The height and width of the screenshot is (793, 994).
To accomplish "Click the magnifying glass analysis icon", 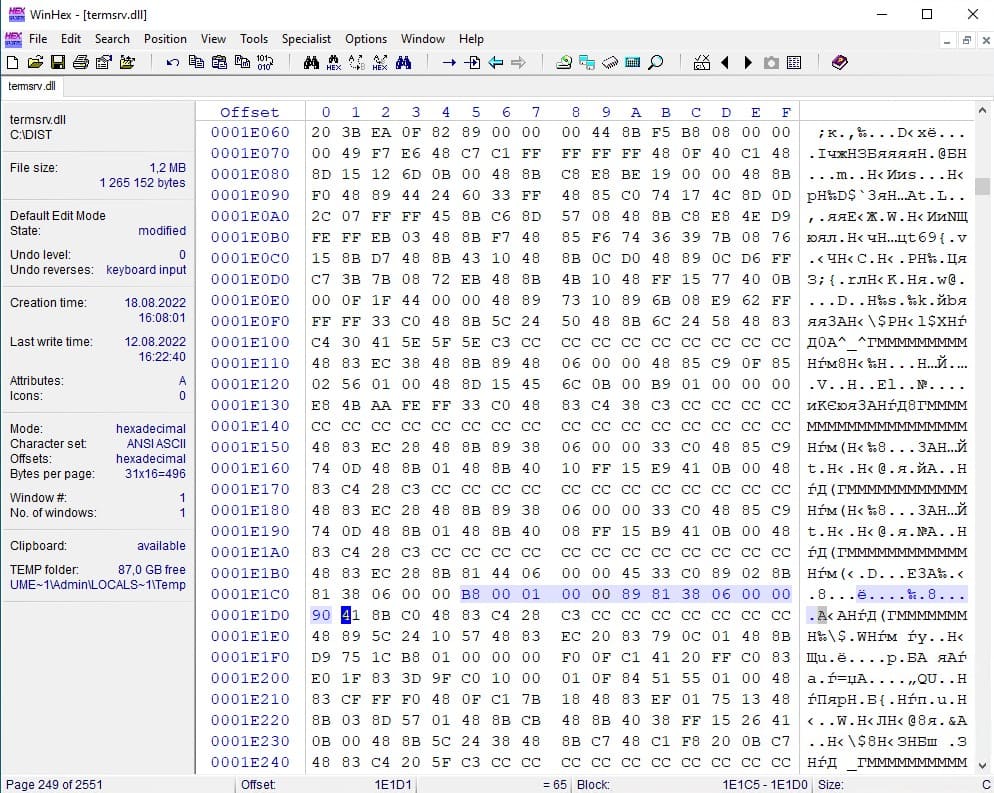I will 656,62.
